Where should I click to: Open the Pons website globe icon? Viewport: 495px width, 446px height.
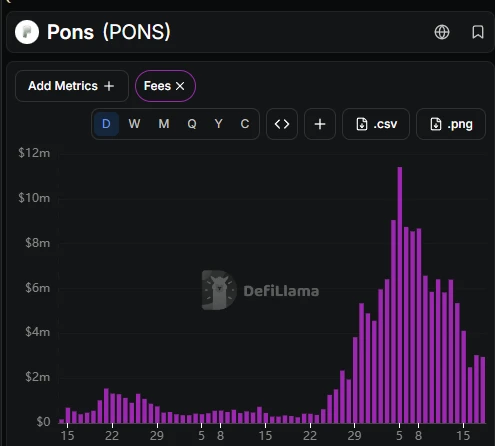tap(442, 32)
